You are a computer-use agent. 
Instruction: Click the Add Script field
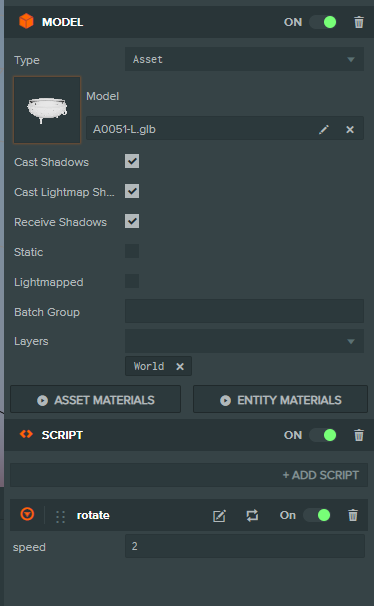[x=189, y=475]
